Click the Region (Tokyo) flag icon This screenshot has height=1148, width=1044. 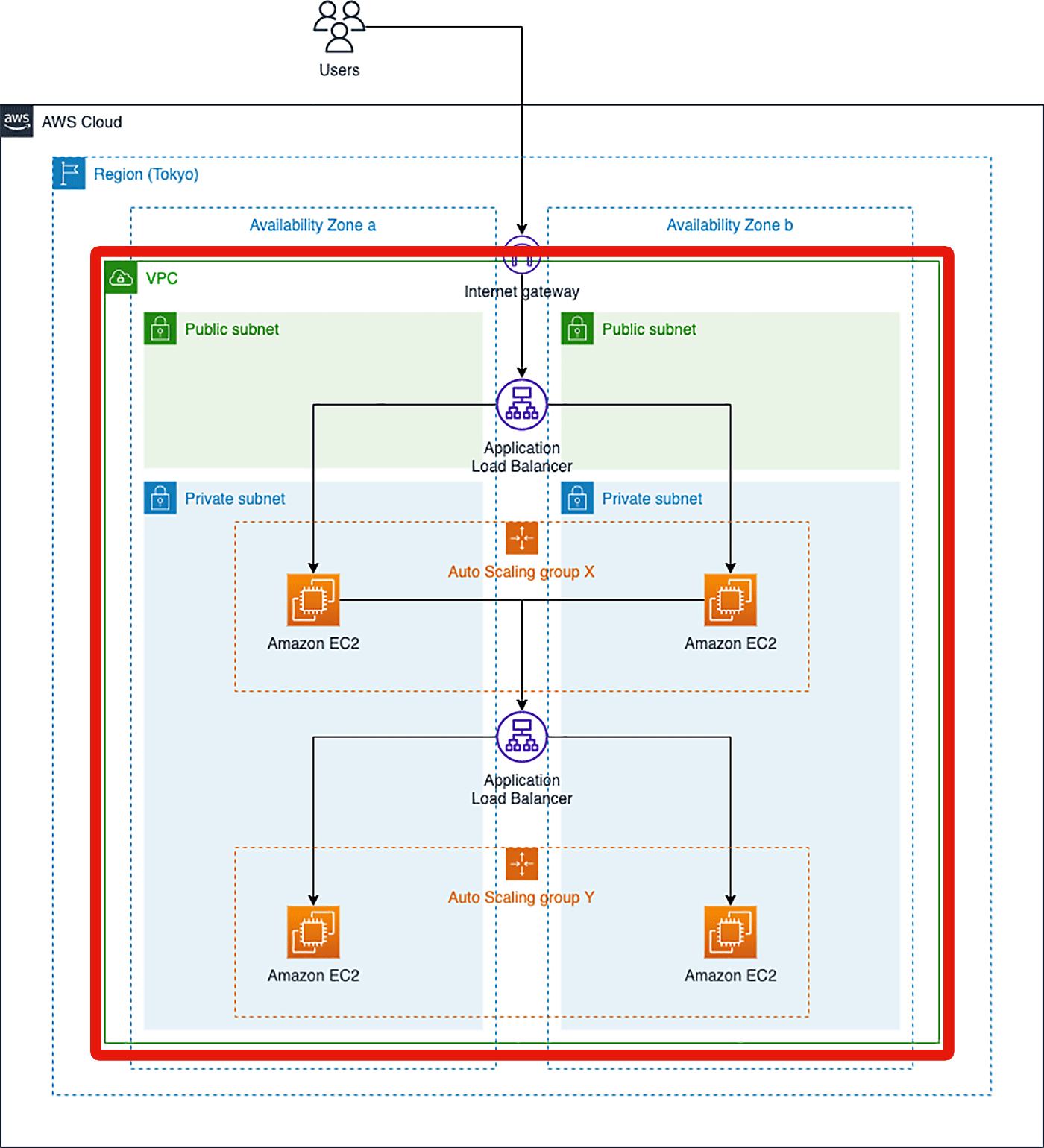point(69,174)
